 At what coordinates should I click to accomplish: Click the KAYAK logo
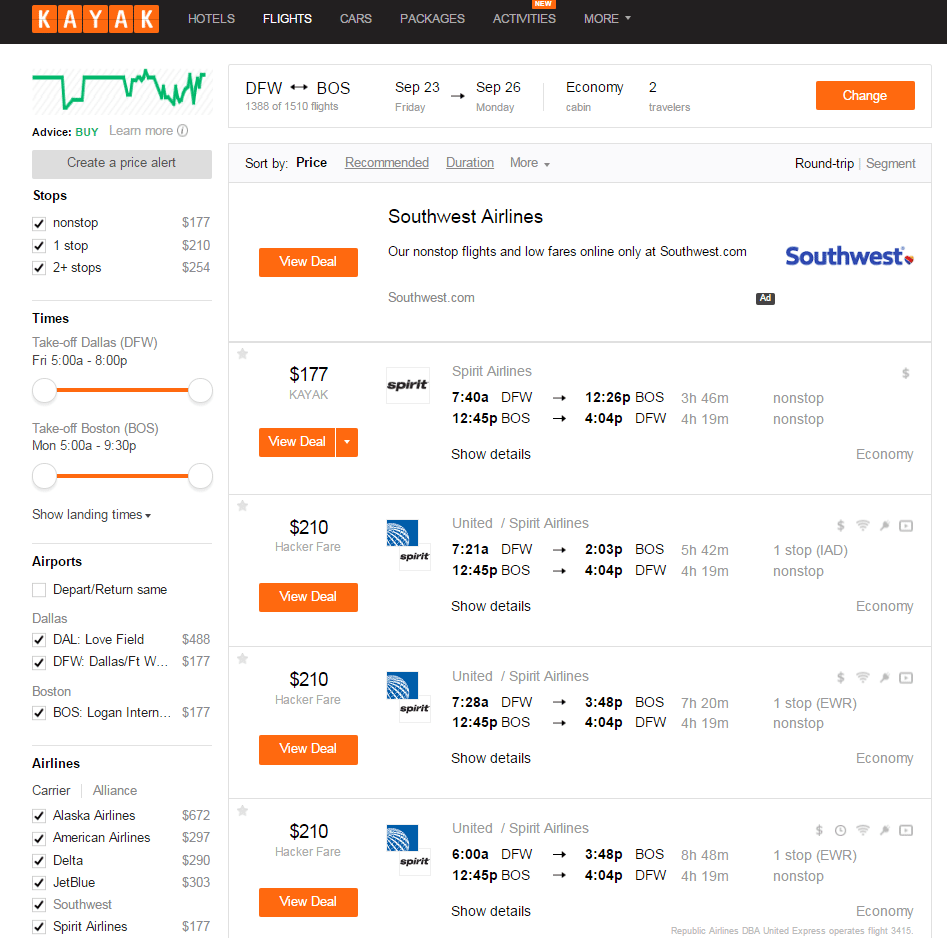click(x=95, y=19)
